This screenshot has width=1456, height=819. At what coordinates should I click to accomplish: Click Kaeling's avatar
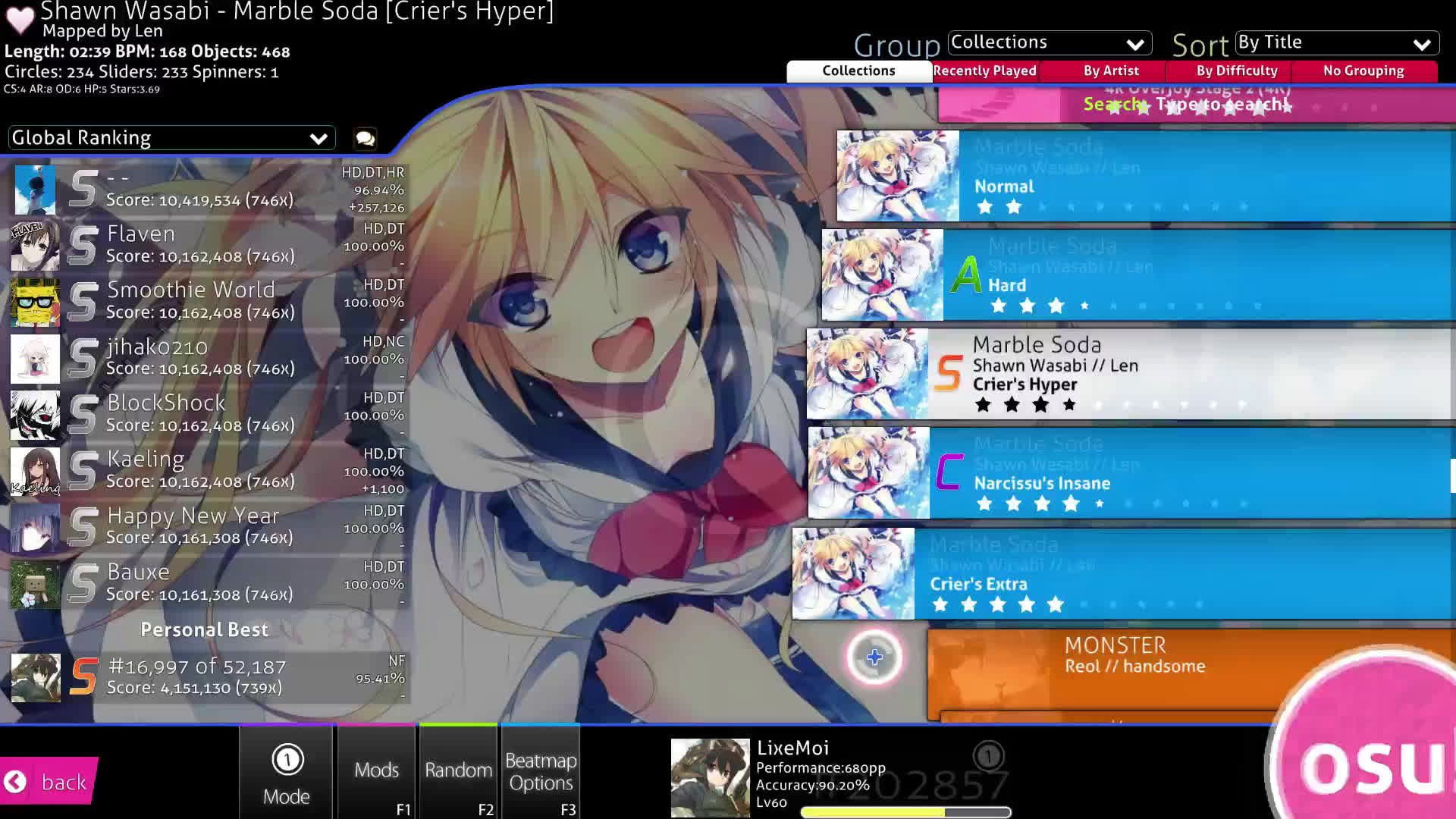(x=35, y=471)
